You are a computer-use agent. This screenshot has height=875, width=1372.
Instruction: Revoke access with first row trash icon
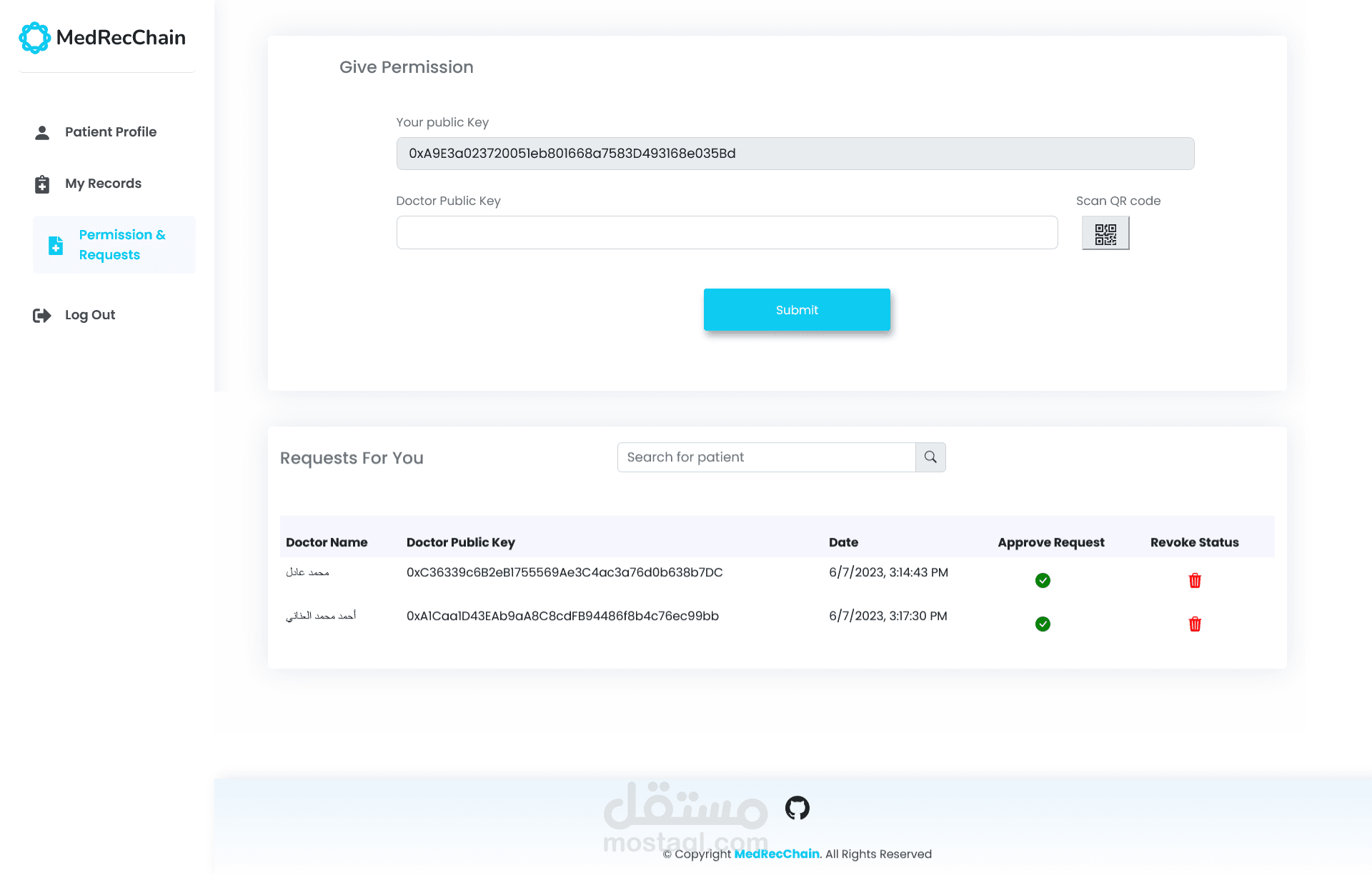point(1195,581)
